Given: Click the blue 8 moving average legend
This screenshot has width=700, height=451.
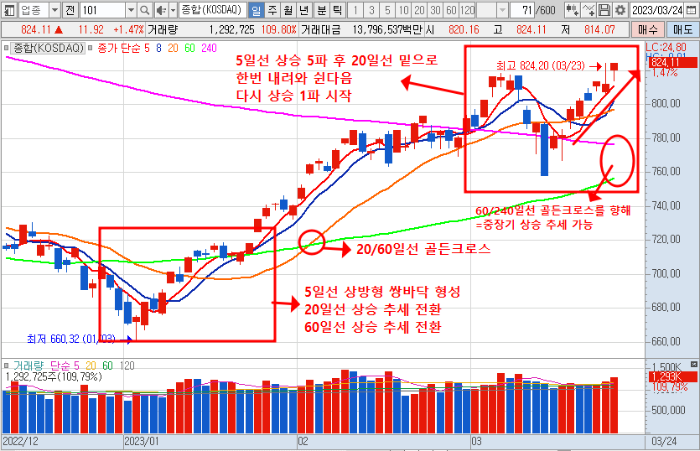Looking at the screenshot, I should [x=159, y=48].
